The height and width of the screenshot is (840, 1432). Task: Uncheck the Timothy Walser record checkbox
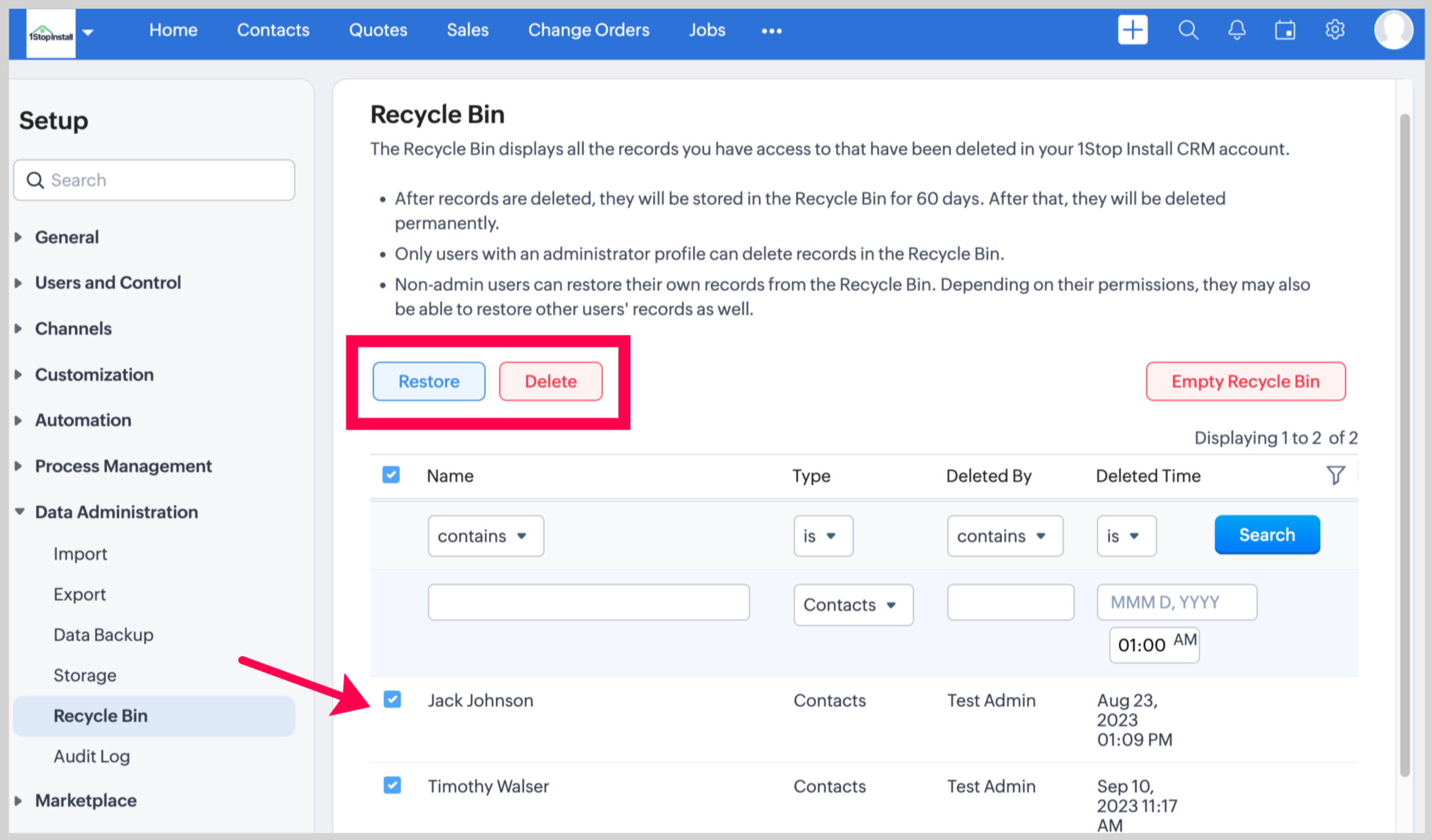pyautogui.click(x=392, y=785)
